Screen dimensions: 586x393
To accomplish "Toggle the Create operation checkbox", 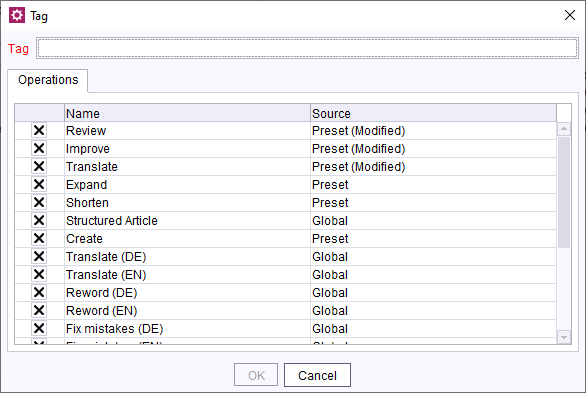I will pos(39,238).
